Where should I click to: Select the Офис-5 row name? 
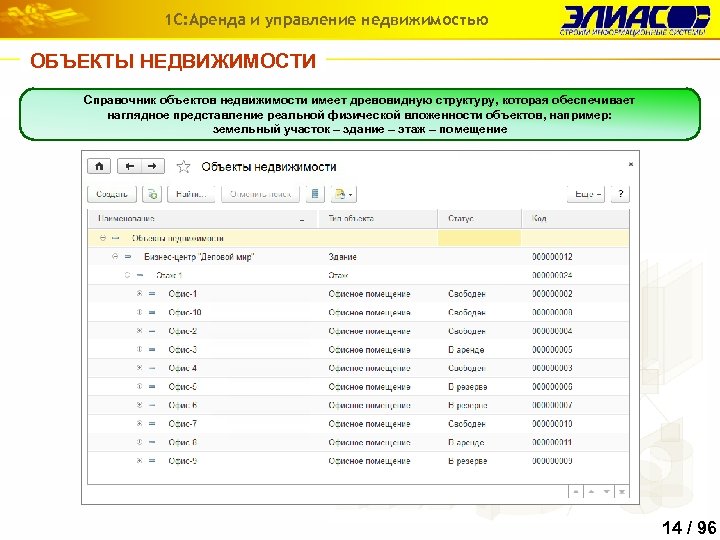pos(182,387)
